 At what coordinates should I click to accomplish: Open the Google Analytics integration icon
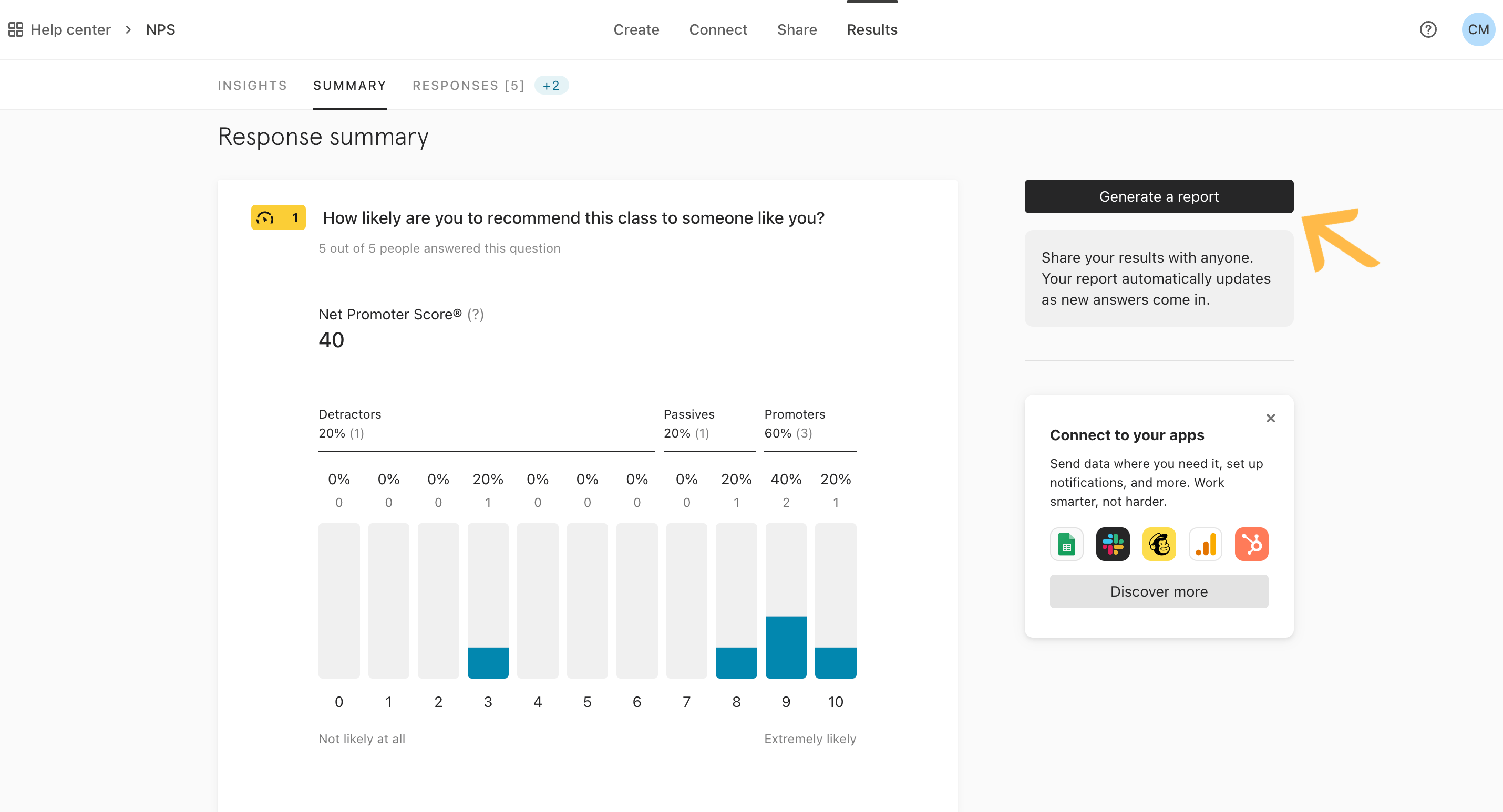1205,544
